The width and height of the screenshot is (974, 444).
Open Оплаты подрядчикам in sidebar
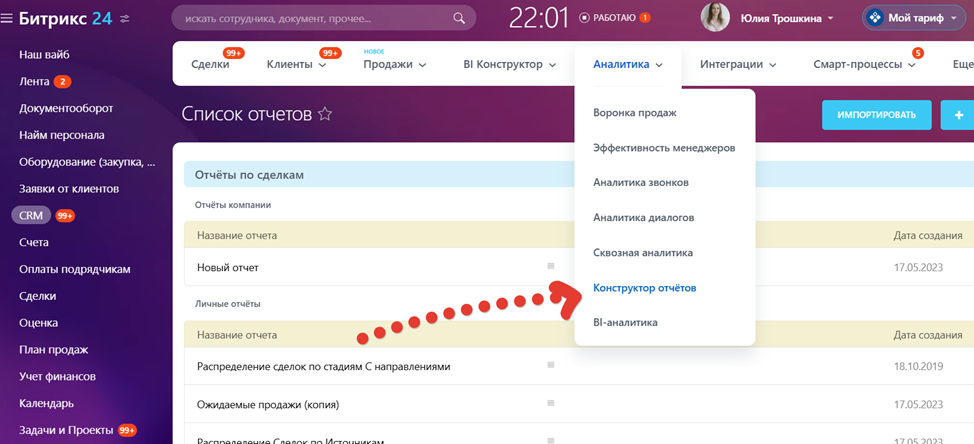(75, 270)
